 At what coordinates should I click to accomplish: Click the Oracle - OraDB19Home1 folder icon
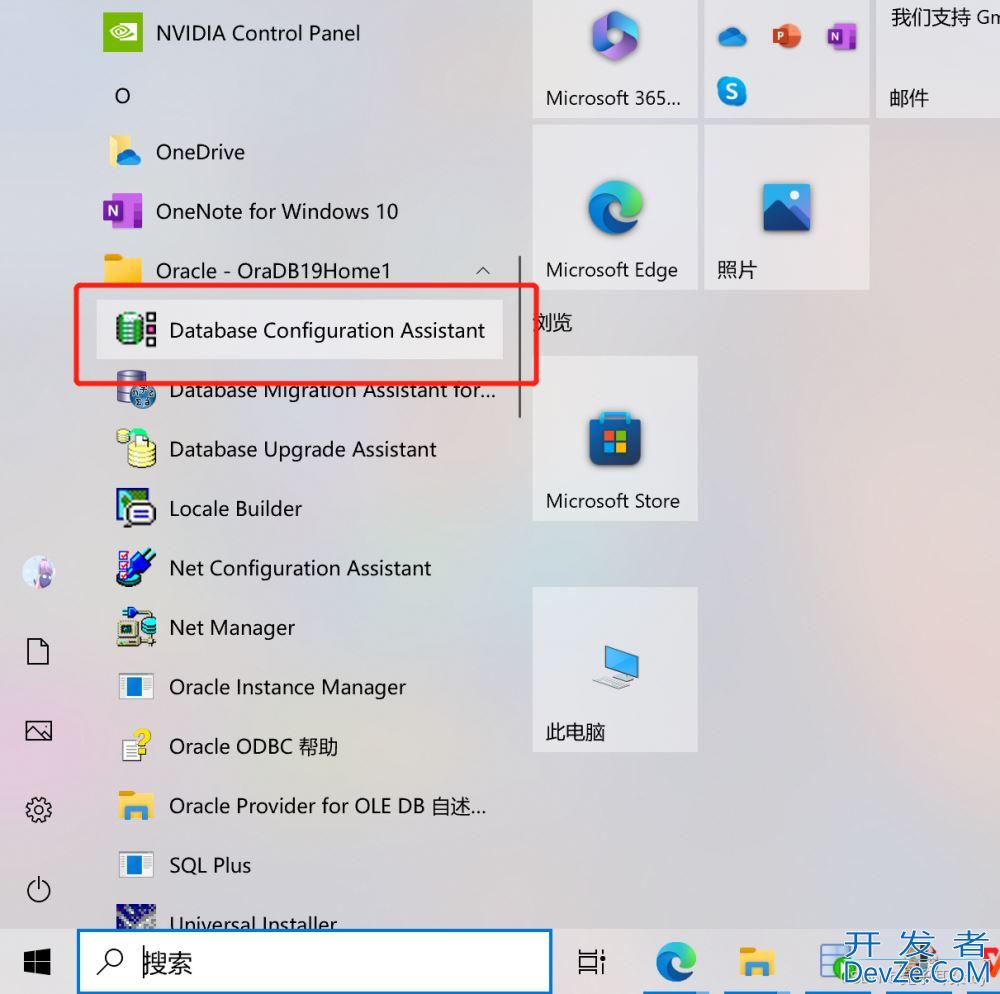[x=122, y=269]
